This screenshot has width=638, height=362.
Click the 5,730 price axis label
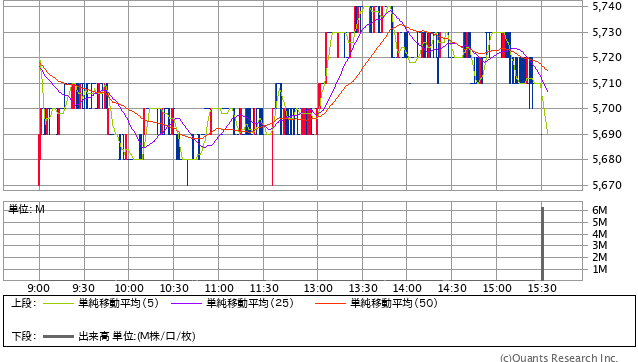click(607, 32)
